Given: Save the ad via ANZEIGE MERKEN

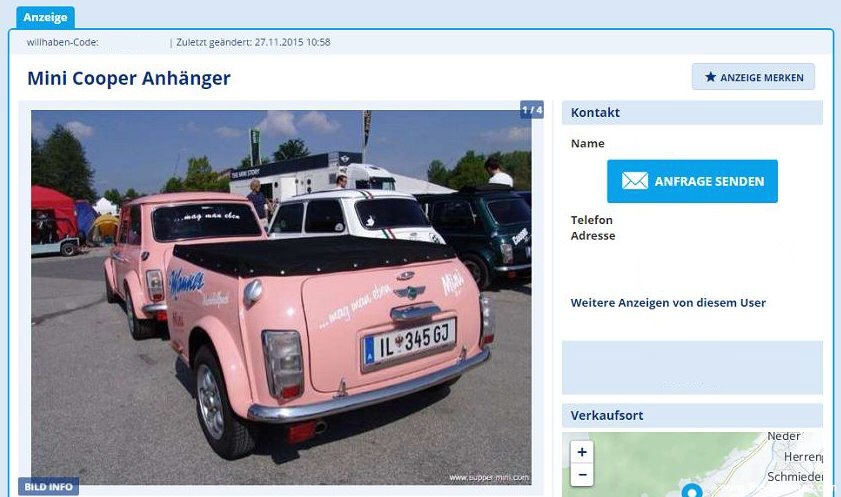Looking at the screenshot, I should (753, 77).
